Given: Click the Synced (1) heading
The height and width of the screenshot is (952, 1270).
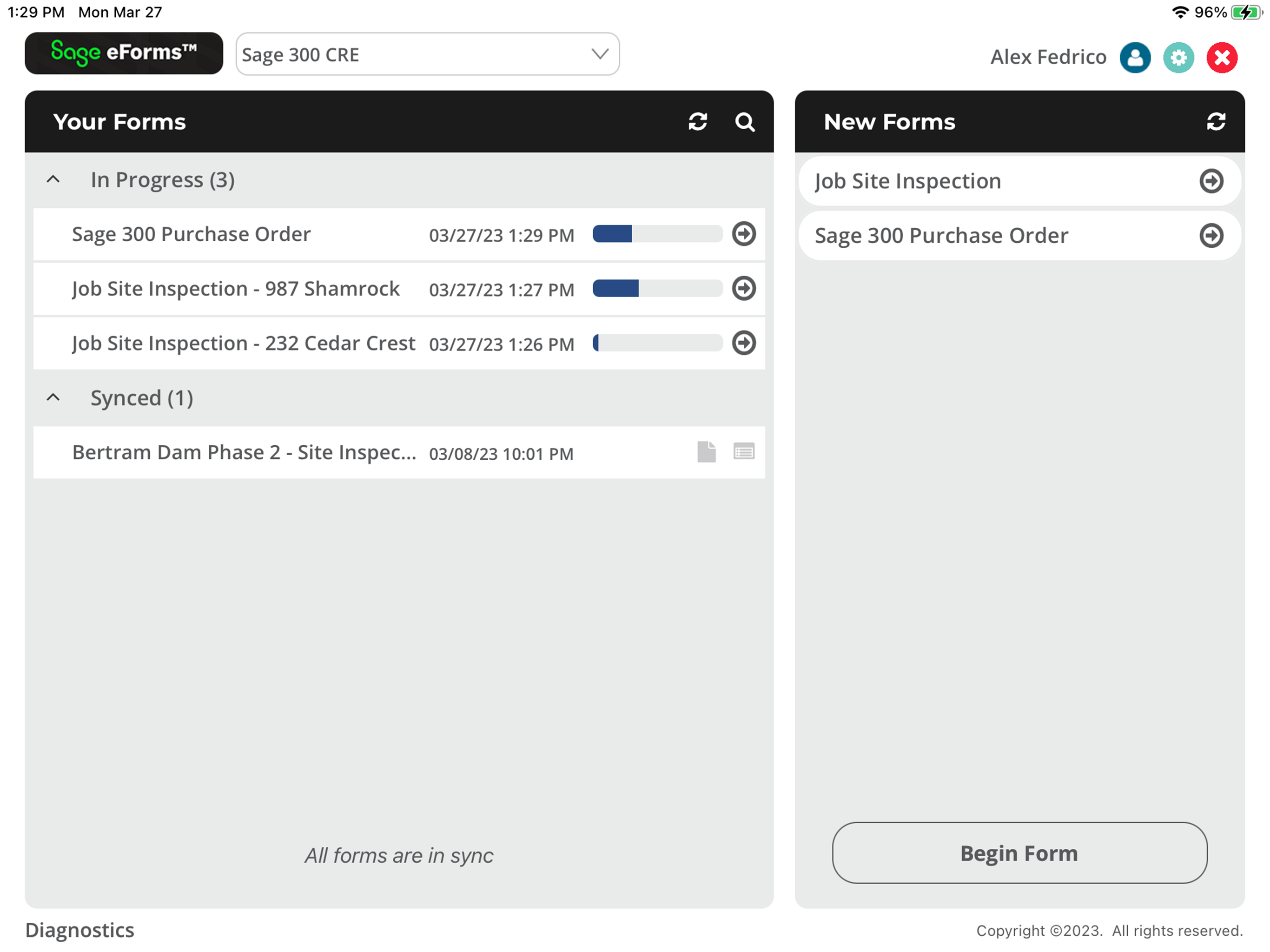Looking at the screenshot, I should tap(142, 398).
